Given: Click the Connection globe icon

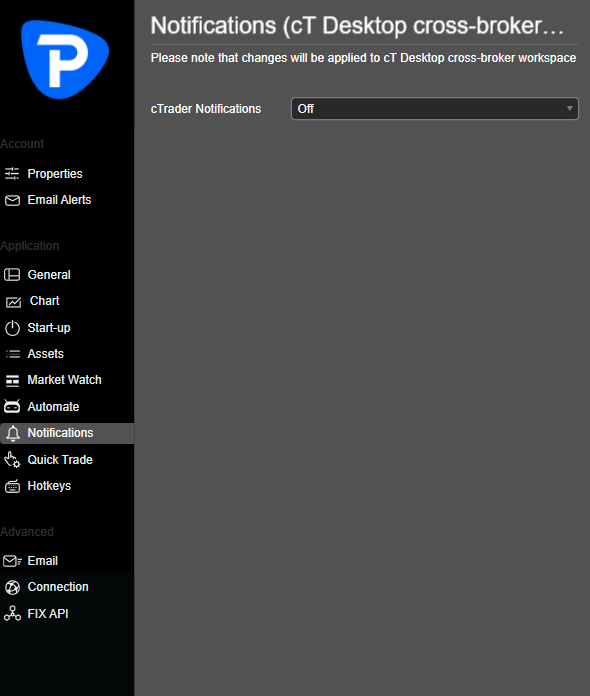Looking at the screenshot, I should click(x=12, y=587).
